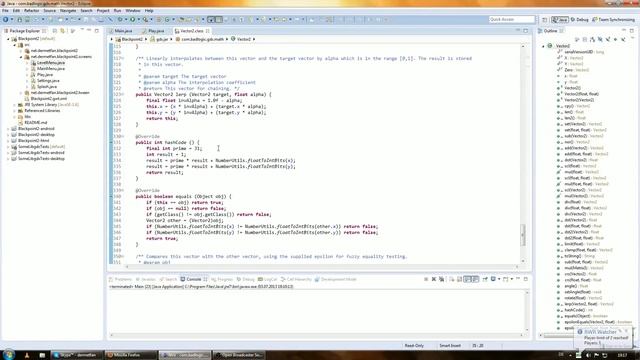Click the green Run toolbar icon
This screenshot has width=640, height=360.
point(132,20)
